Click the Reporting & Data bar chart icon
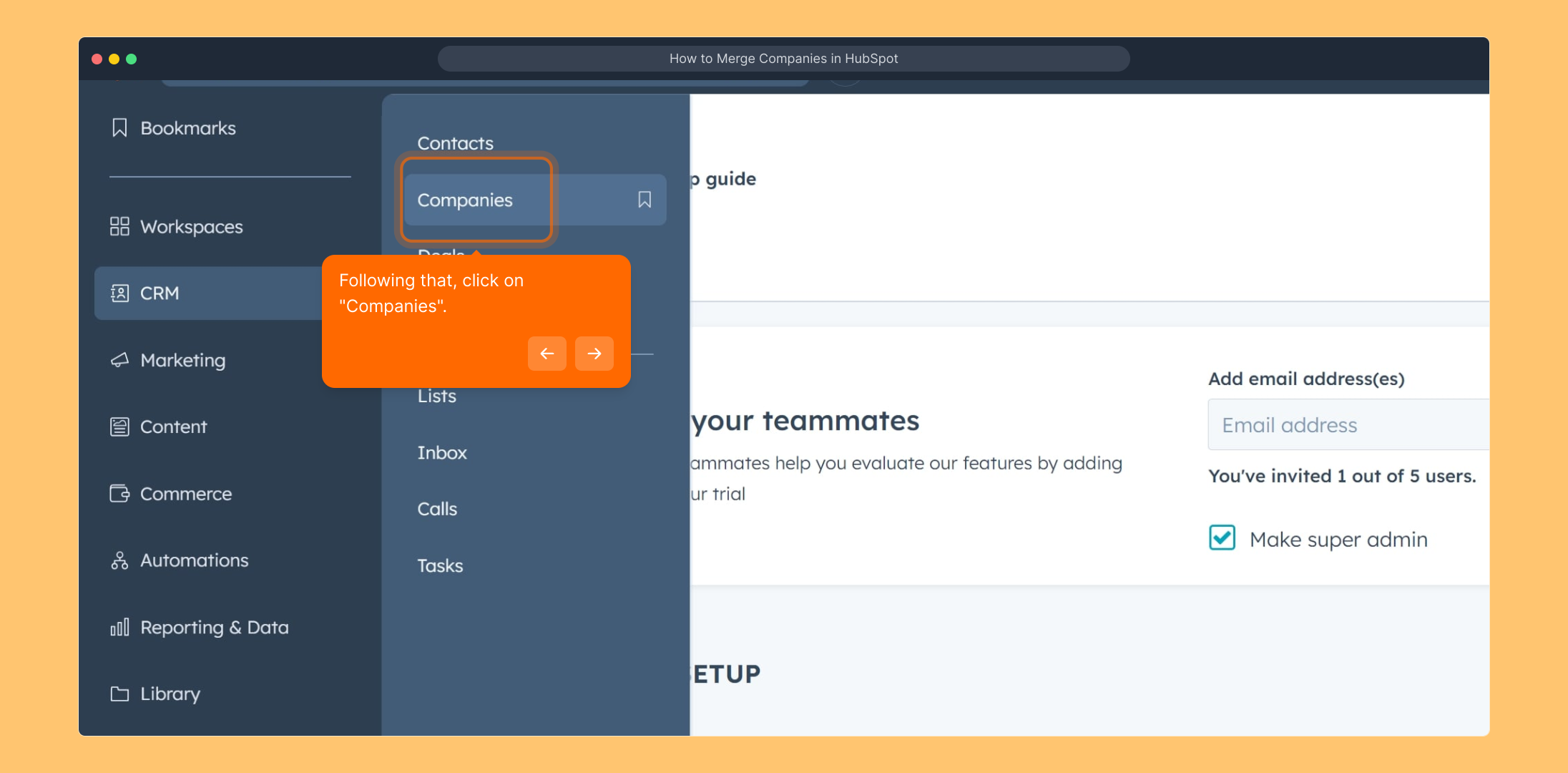Viewport: 1568px width, 773px height. [x=119, y=628]
